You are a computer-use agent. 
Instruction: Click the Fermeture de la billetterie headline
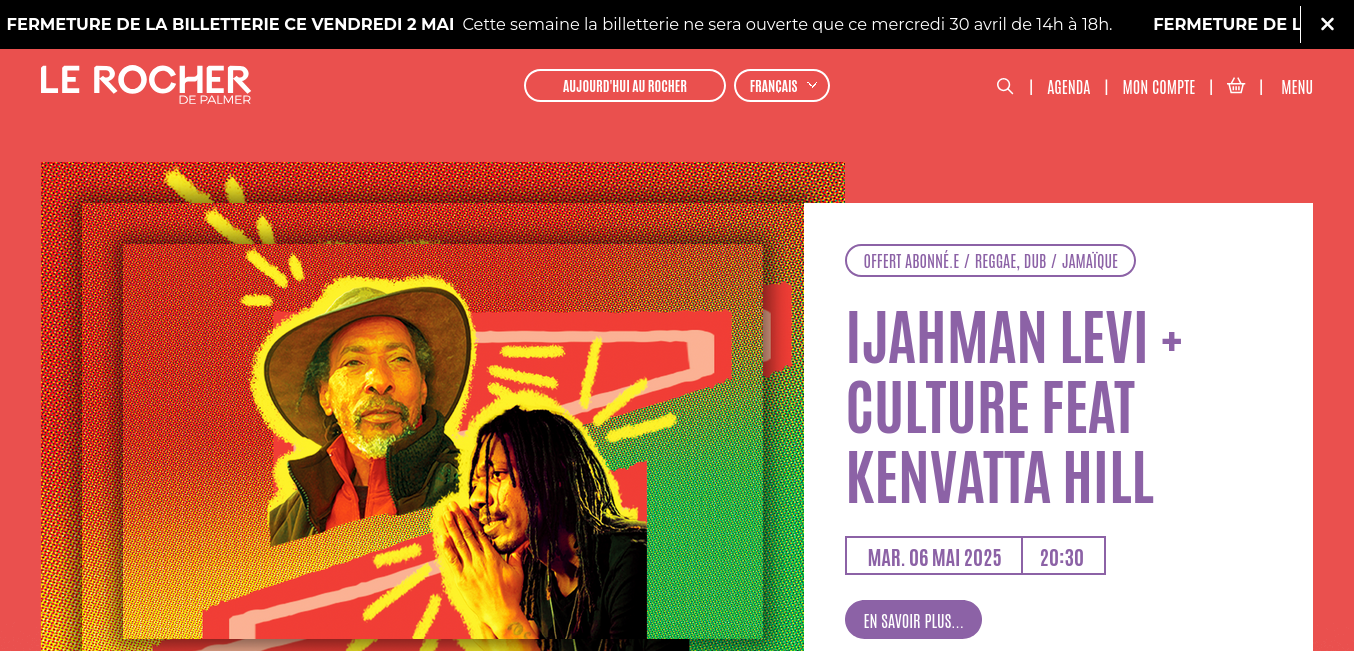230,24
